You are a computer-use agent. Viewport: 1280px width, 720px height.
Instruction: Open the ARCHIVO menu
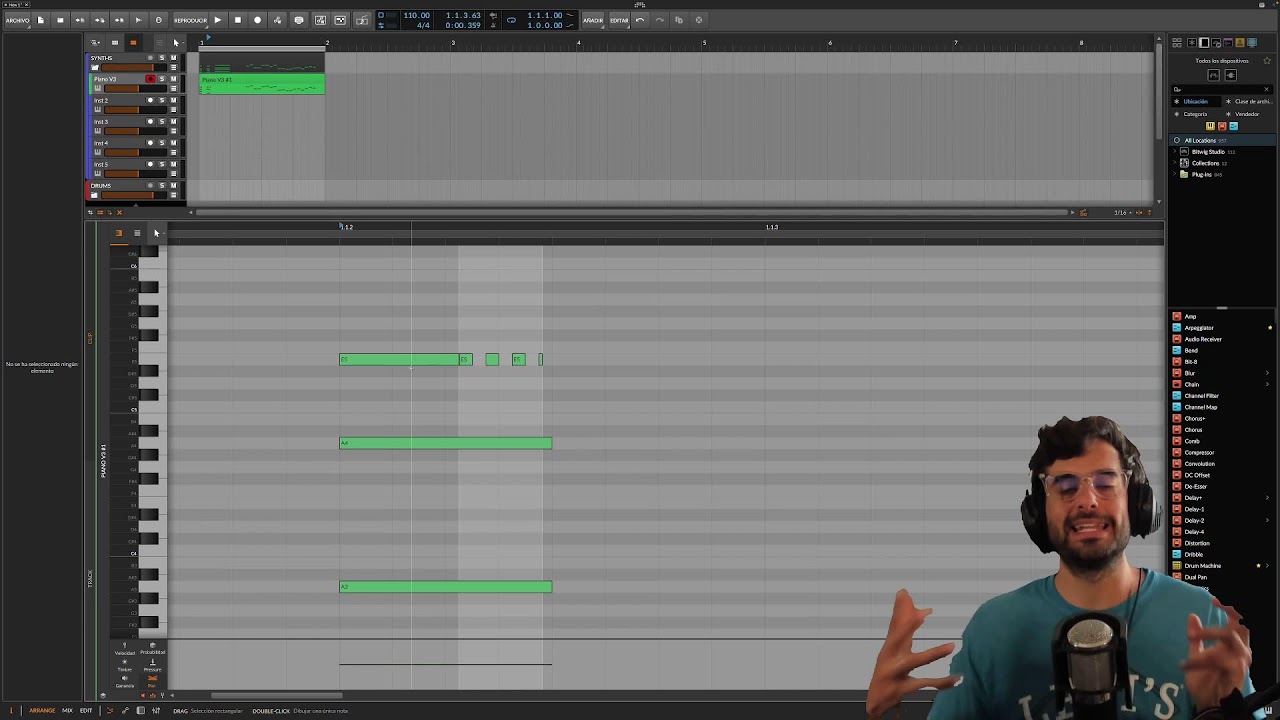pos(17,20)
